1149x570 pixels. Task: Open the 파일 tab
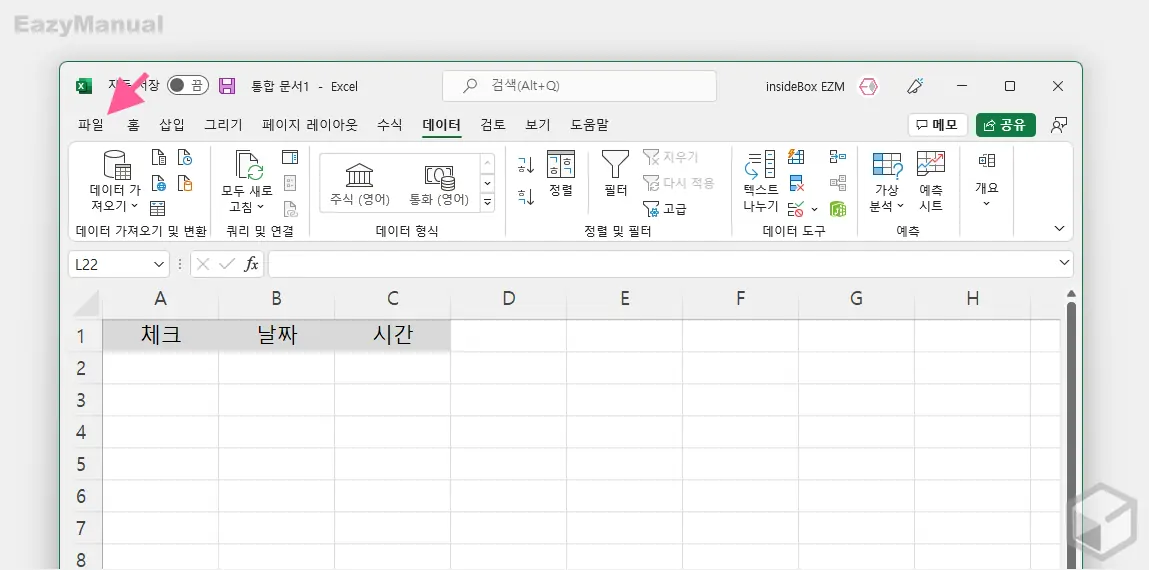point(91,125)
